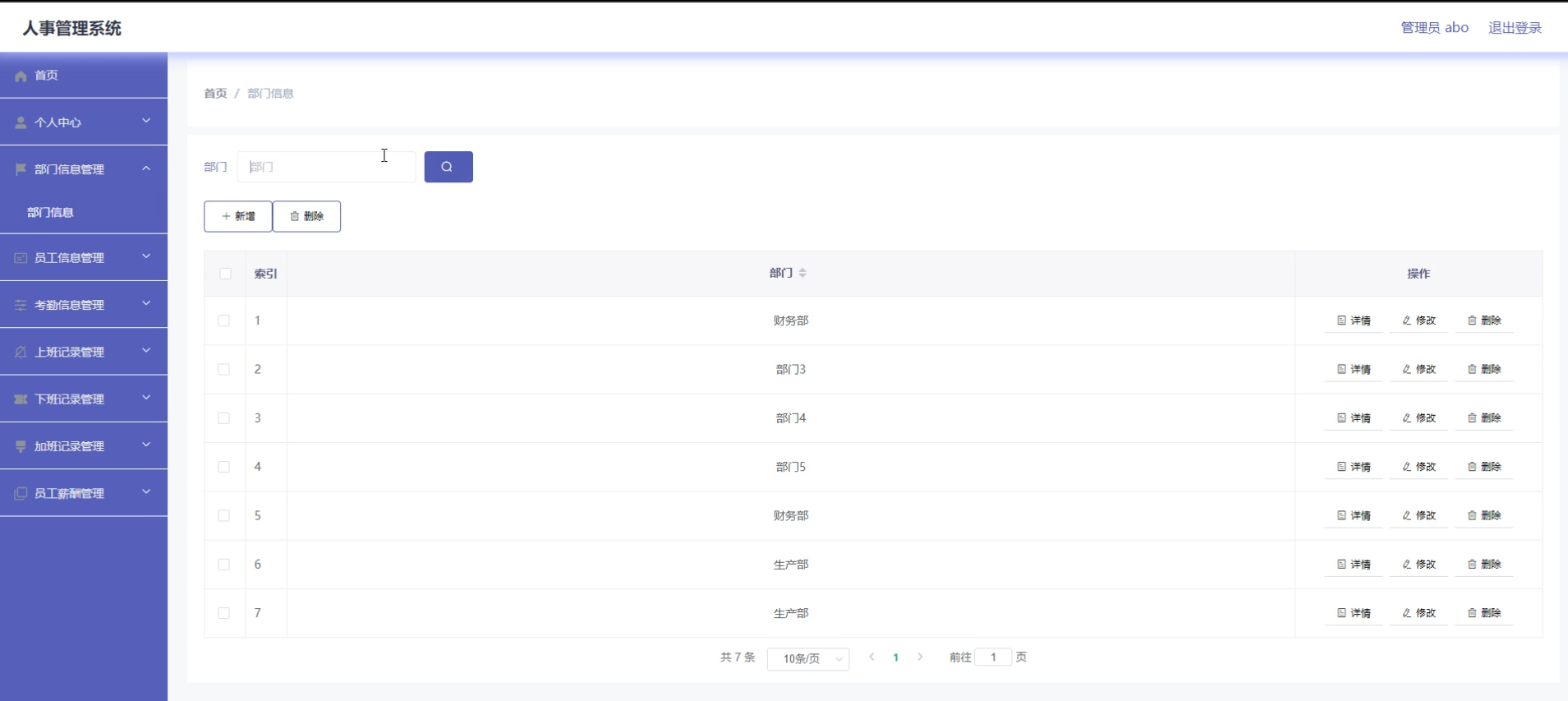The width and height of the screenshot is (1568, 701).
Task: Click 修改 for row 6 生产部
Action: (x=1419, y=565)
